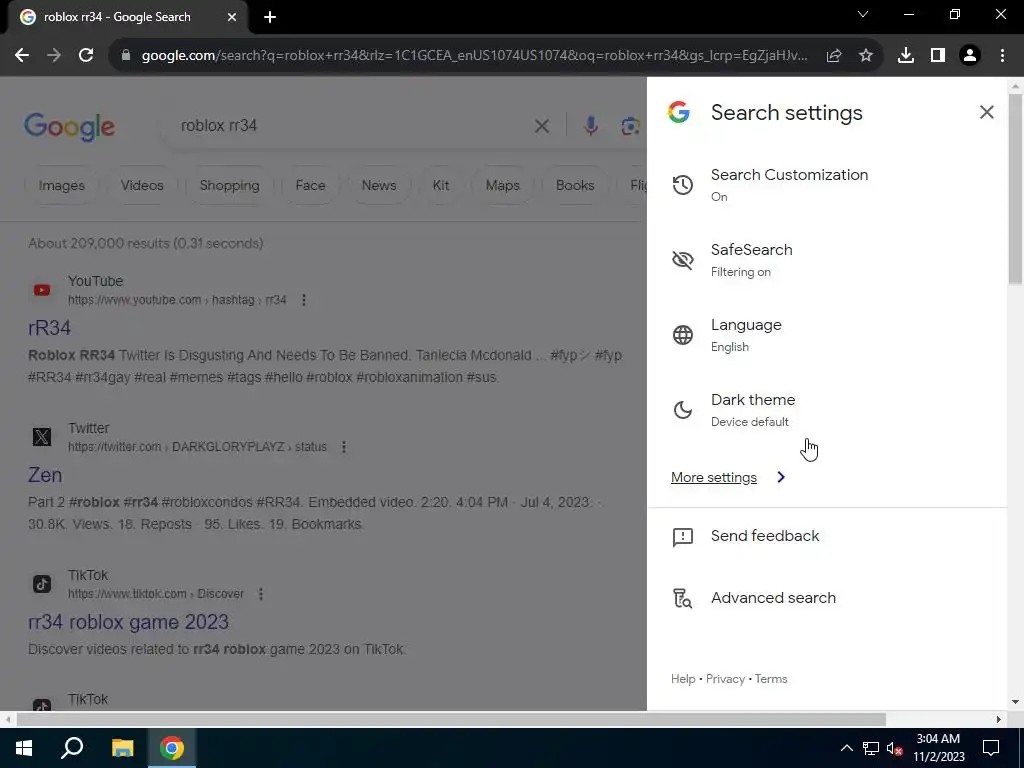Viewport: 1024px width, 768px height.
Task: Click the Google logo in settings panel
Action: point(679,112)
